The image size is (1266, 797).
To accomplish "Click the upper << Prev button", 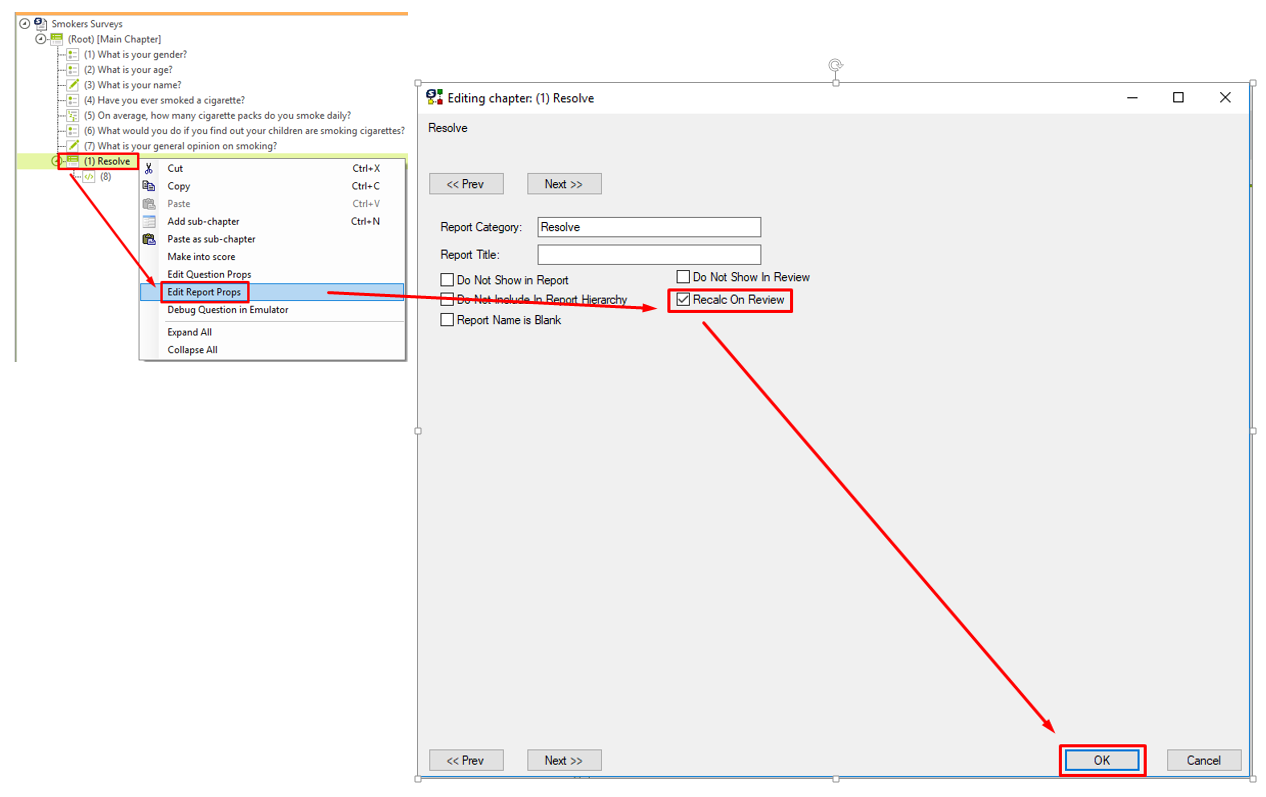I will 466,184.
